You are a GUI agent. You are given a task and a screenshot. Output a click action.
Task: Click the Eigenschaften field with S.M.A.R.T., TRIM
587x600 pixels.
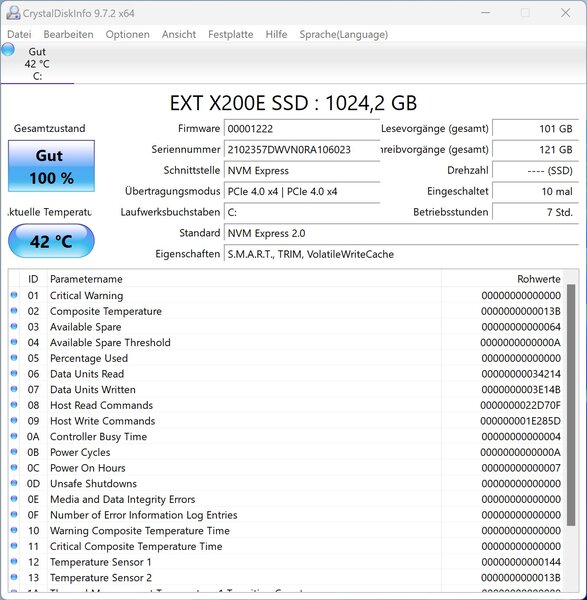[x=401, y=254]
